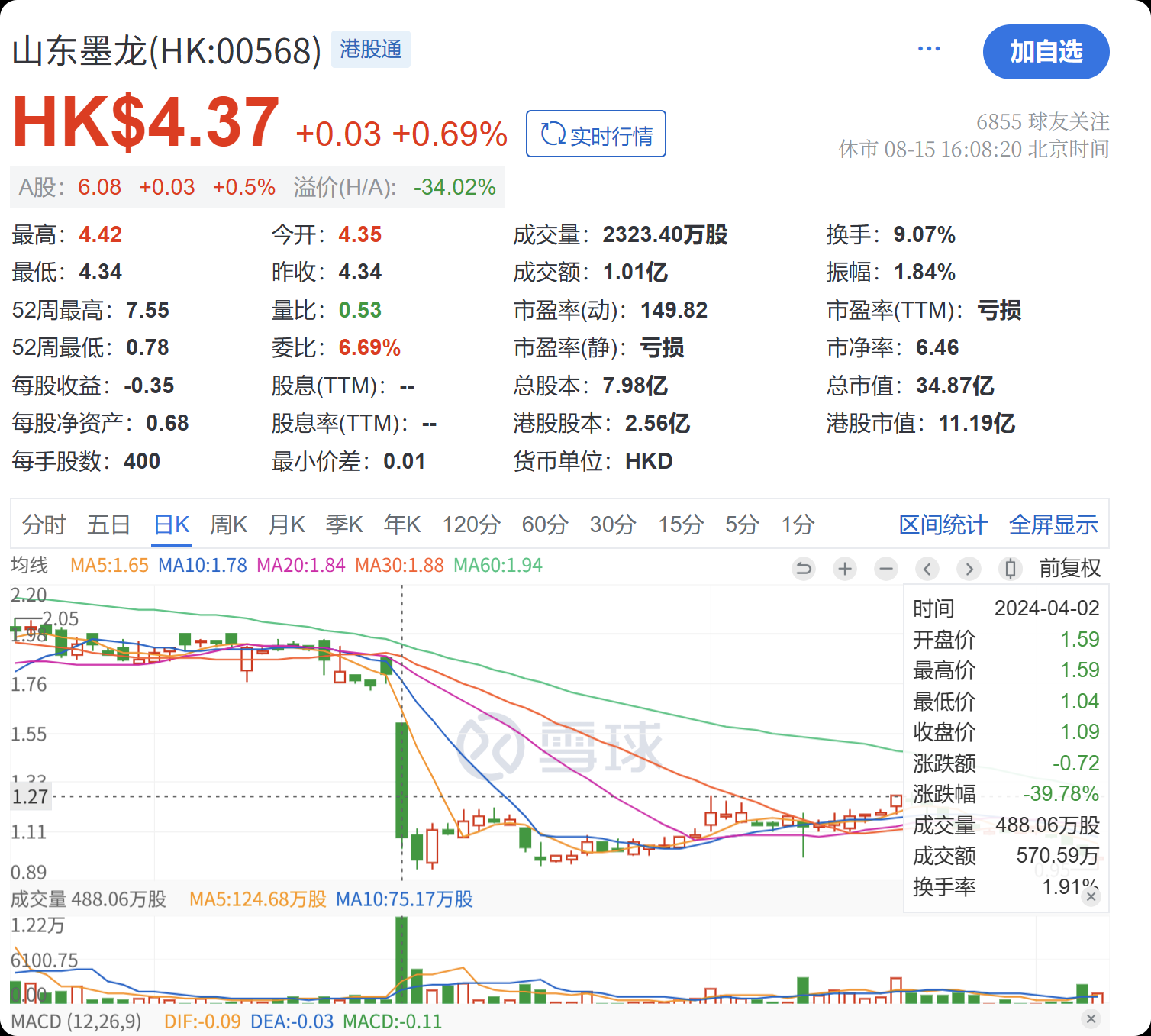
Task: Click the volume MA5:124.68万股 label
Action: pyautogui.click(x=257, y=899)
